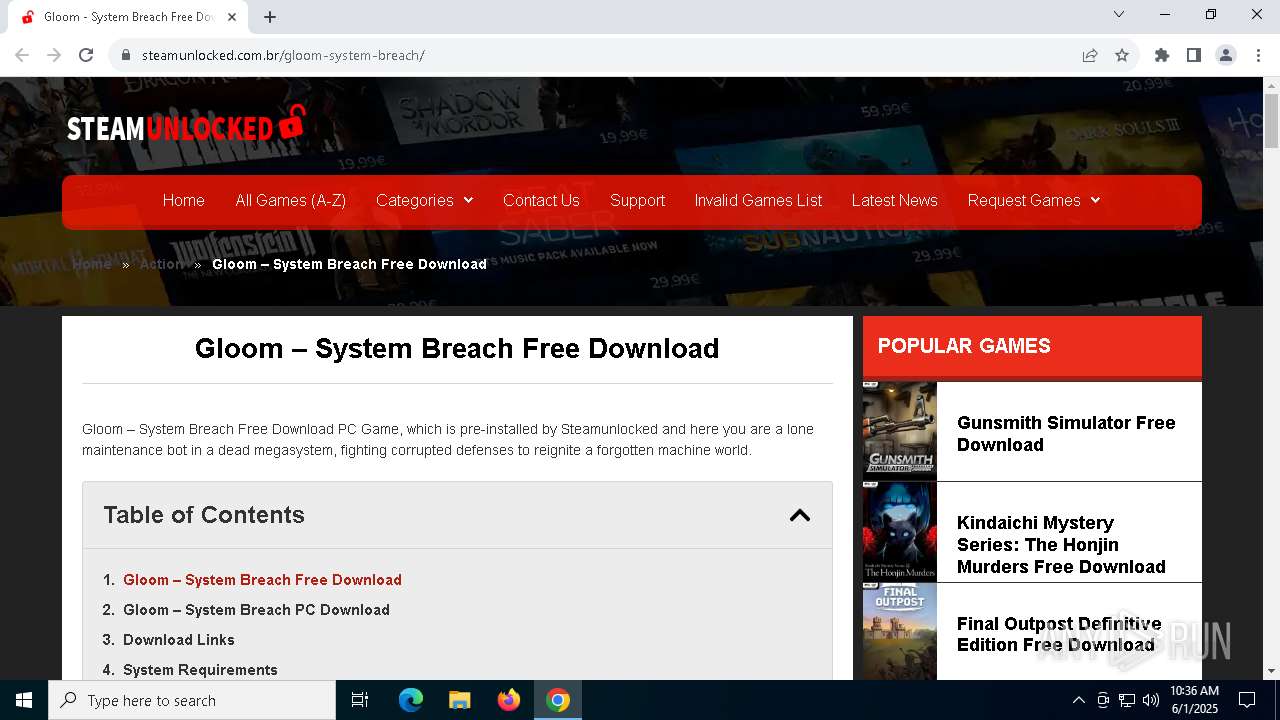Jump to Gloom – System Breach Free Download section
The width and height of the screenshot is (1280, 720).
pos(262,580)
